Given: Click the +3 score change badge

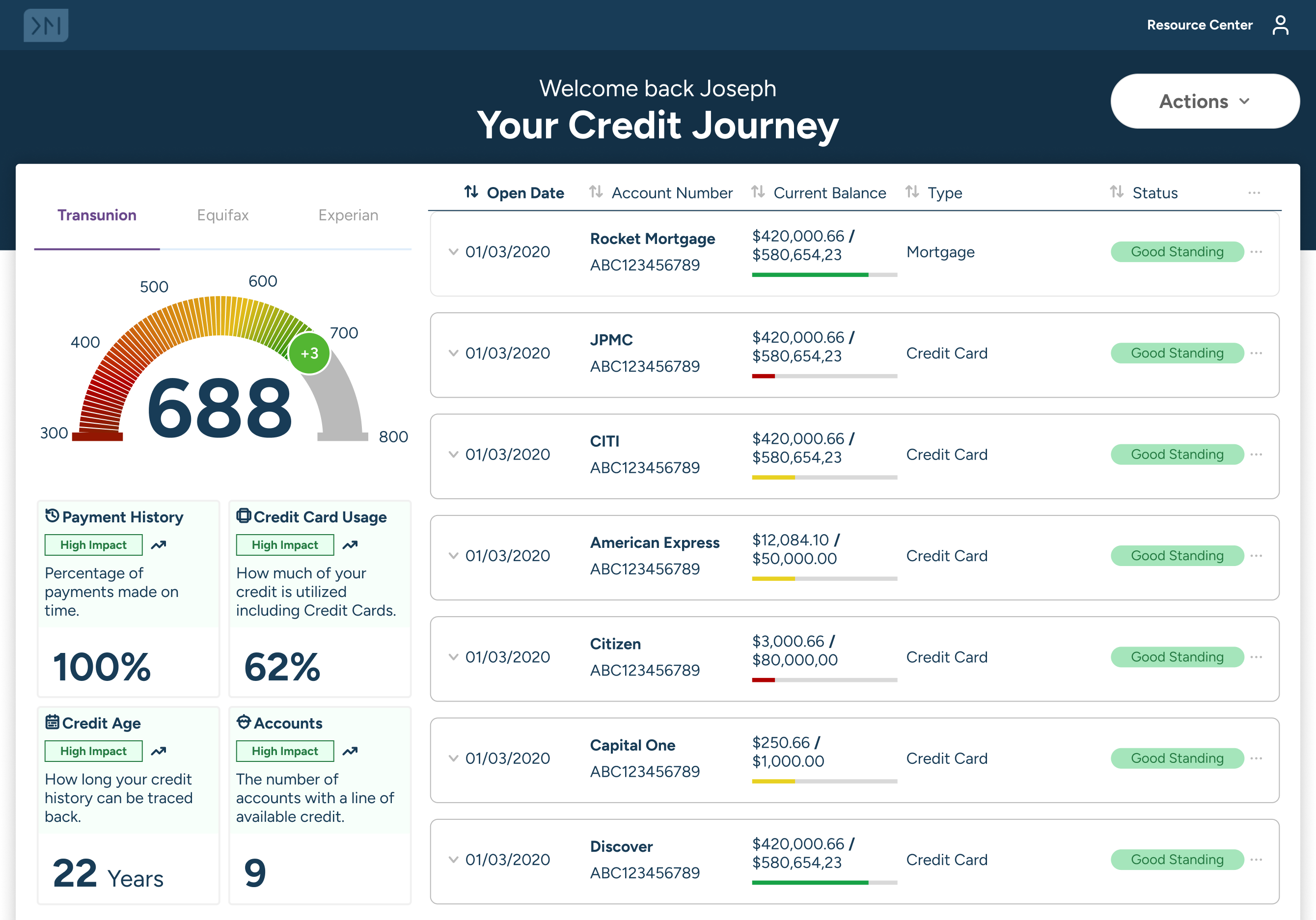Looking at the screenshot, I should (309, 353).
